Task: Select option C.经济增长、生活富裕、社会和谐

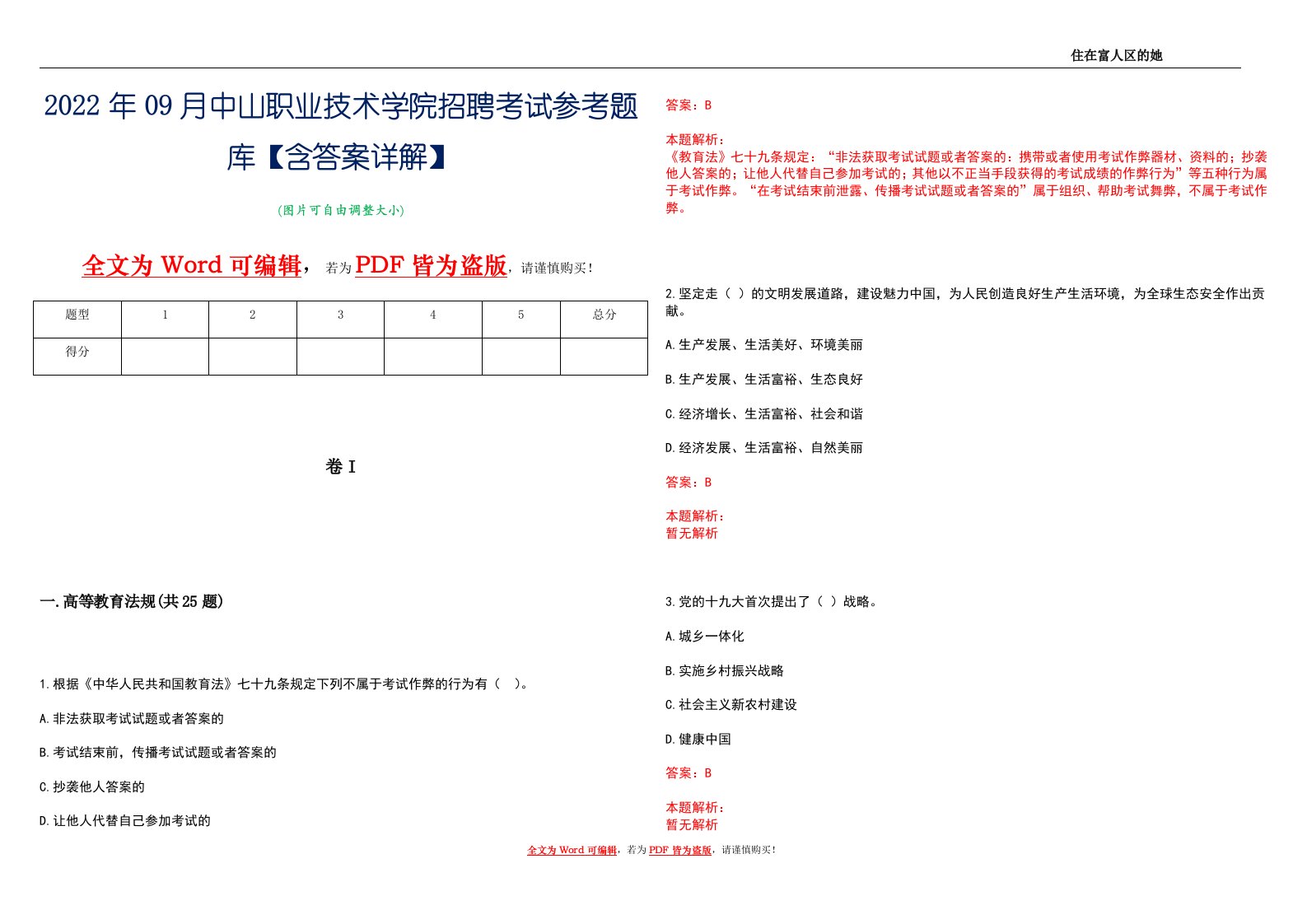Action: point(764,413)
